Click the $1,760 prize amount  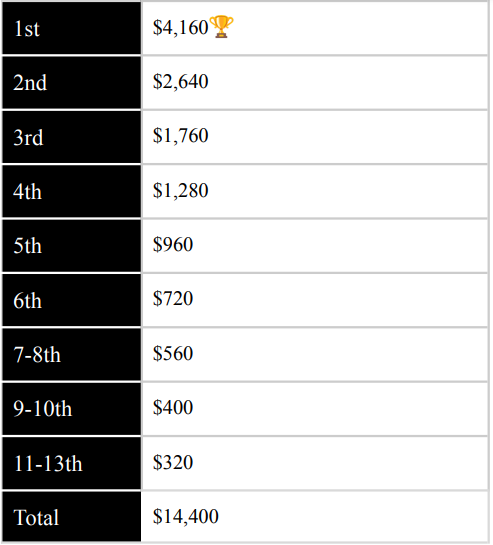coord(180,136)
